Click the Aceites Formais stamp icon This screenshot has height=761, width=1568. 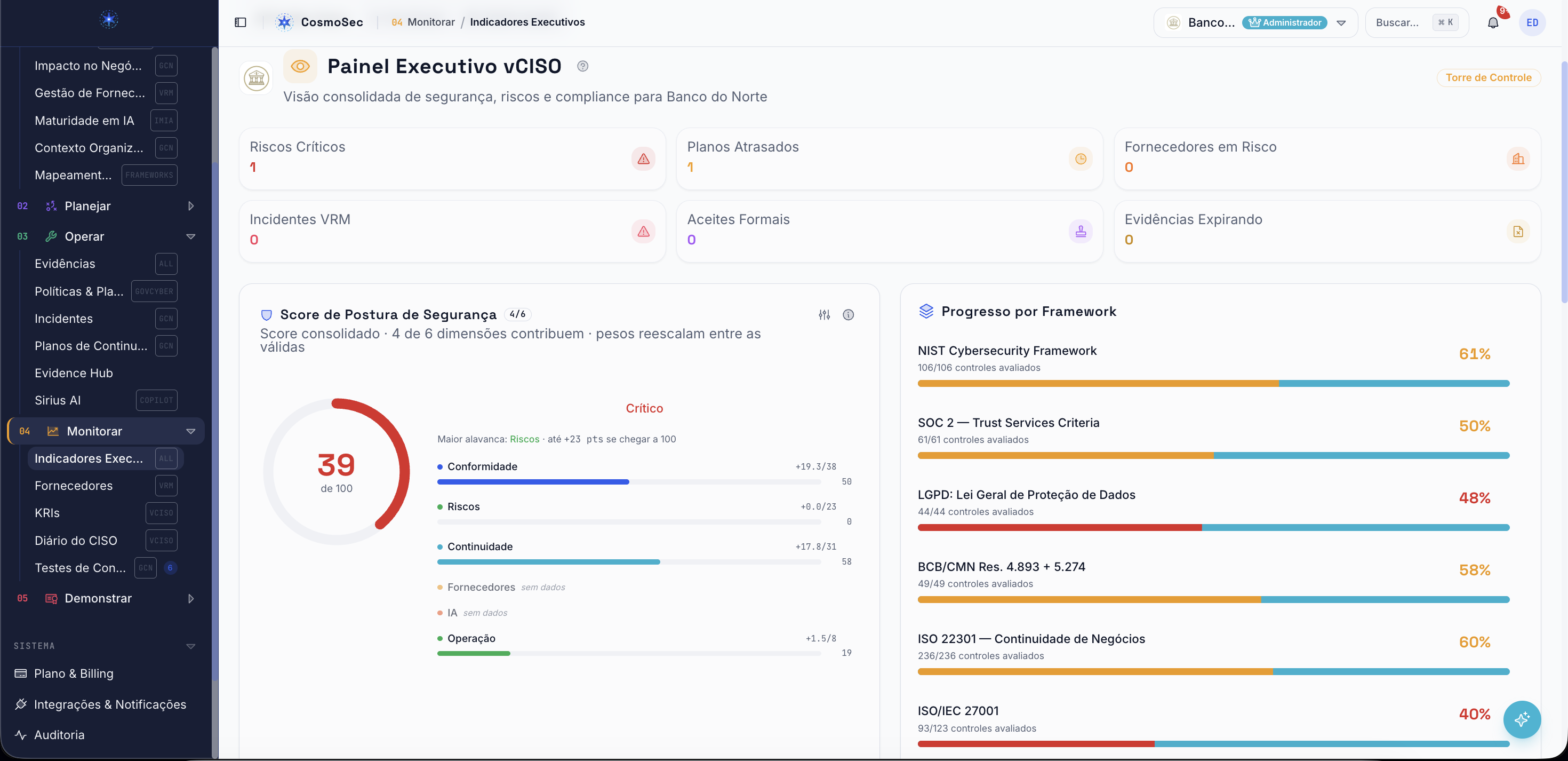point(1081,232)
